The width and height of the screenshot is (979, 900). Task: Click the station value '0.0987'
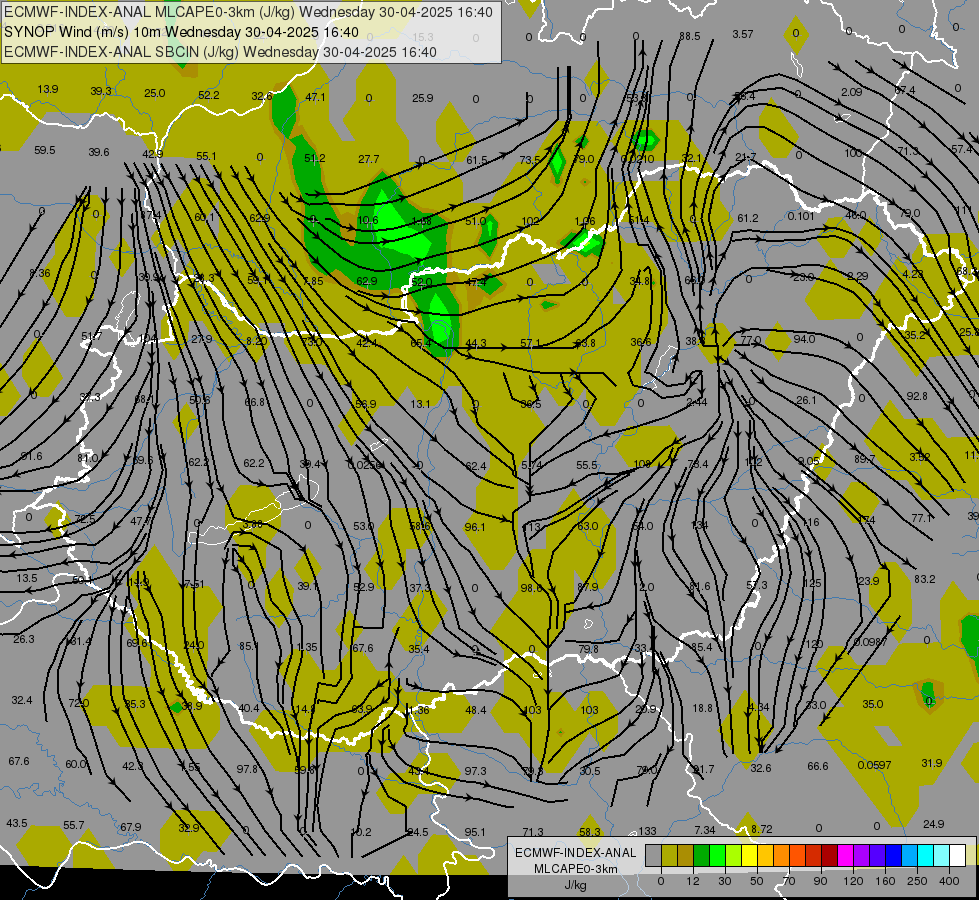870,642
